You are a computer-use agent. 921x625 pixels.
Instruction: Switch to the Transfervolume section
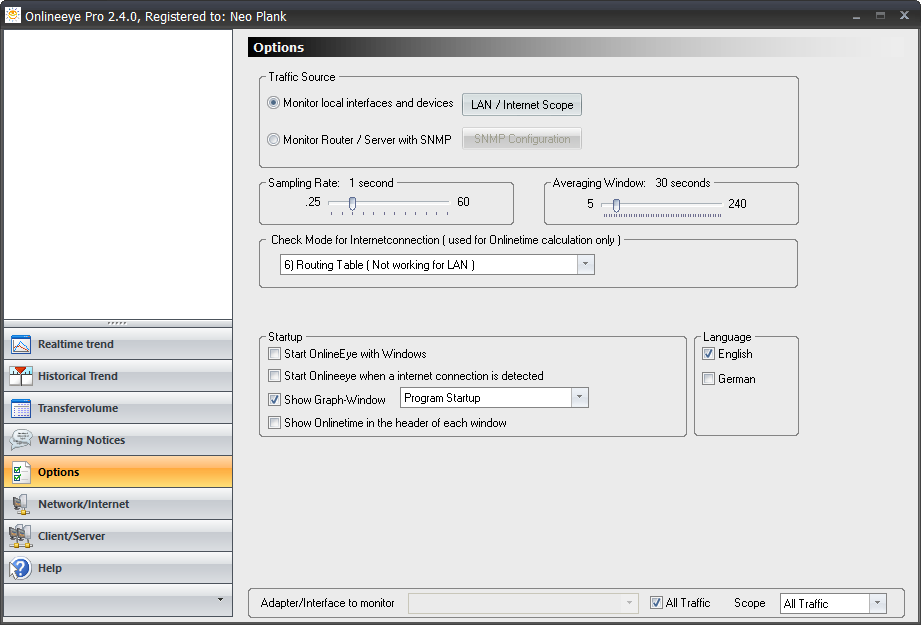[118, 408]
